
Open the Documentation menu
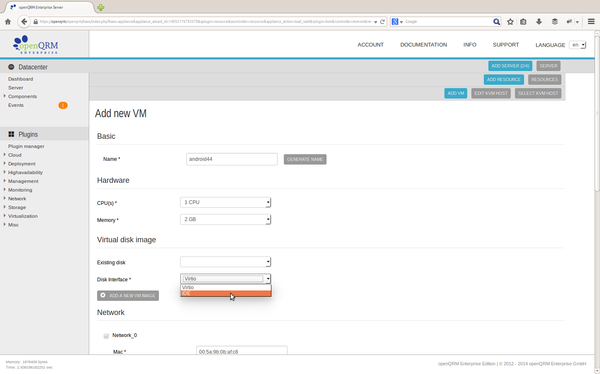[x=424, y=45]
